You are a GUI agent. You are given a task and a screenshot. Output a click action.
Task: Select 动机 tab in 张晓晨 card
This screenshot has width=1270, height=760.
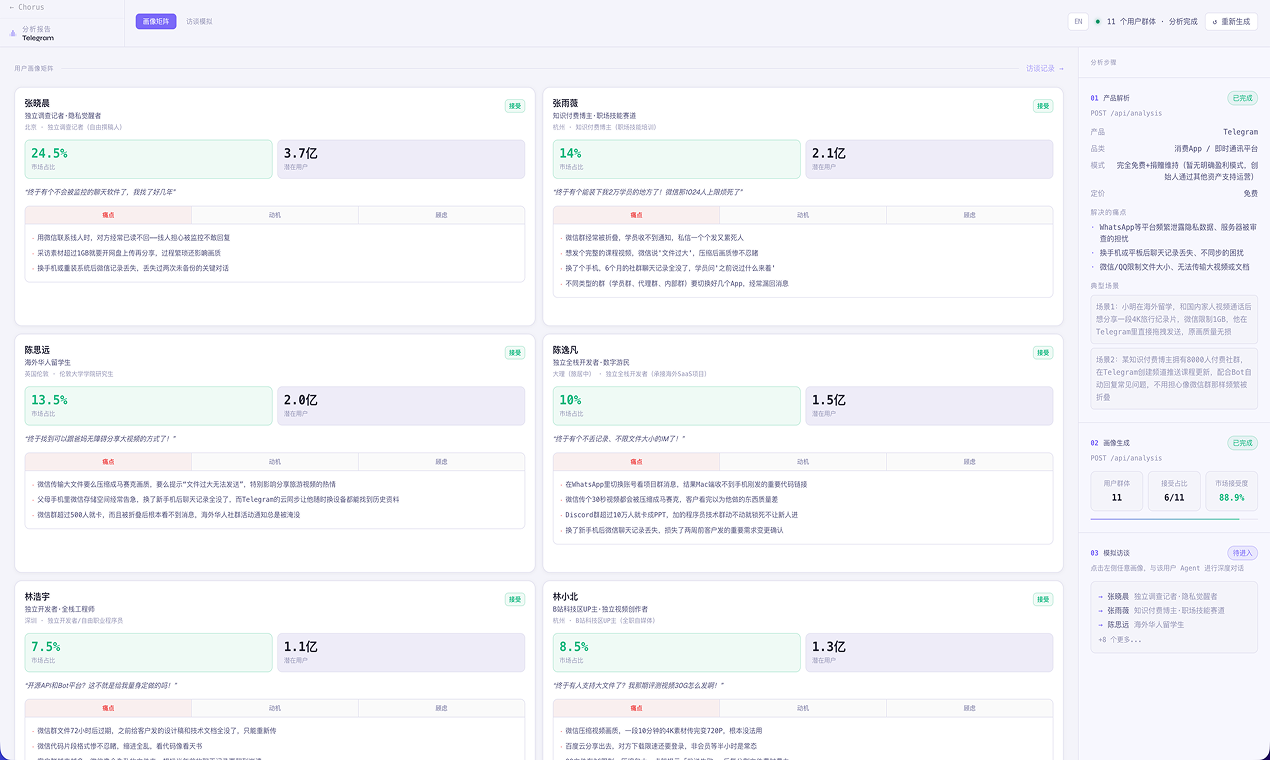275,215
